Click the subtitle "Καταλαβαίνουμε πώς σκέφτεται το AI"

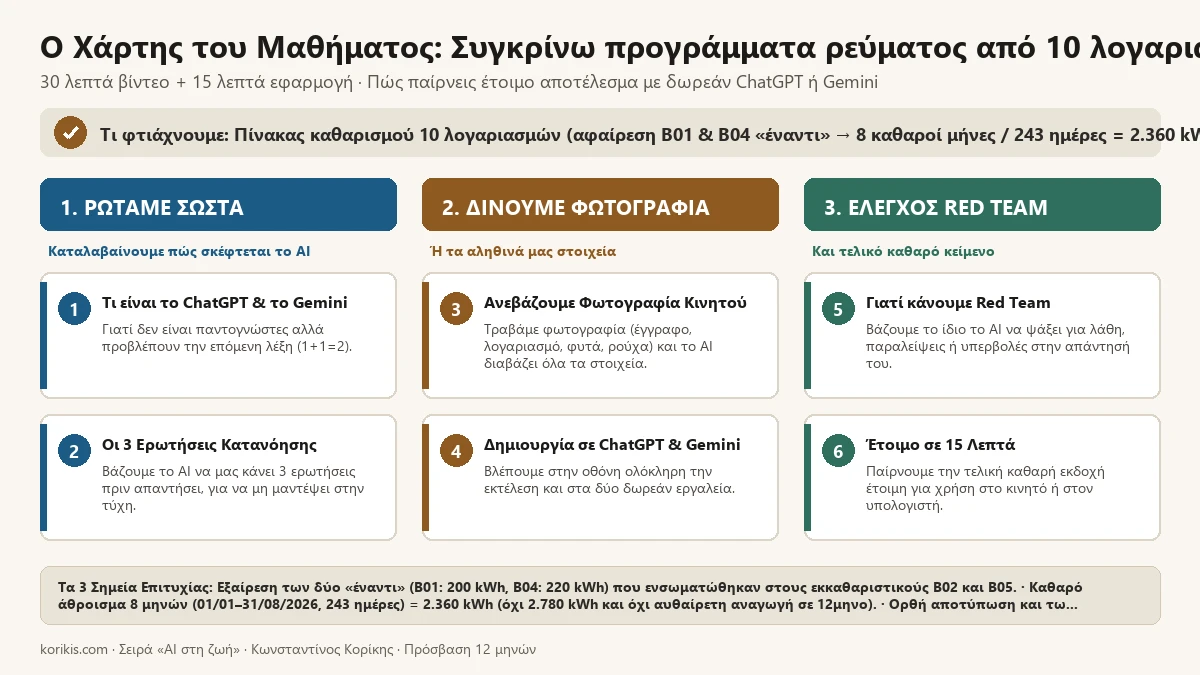pos(179,251)
